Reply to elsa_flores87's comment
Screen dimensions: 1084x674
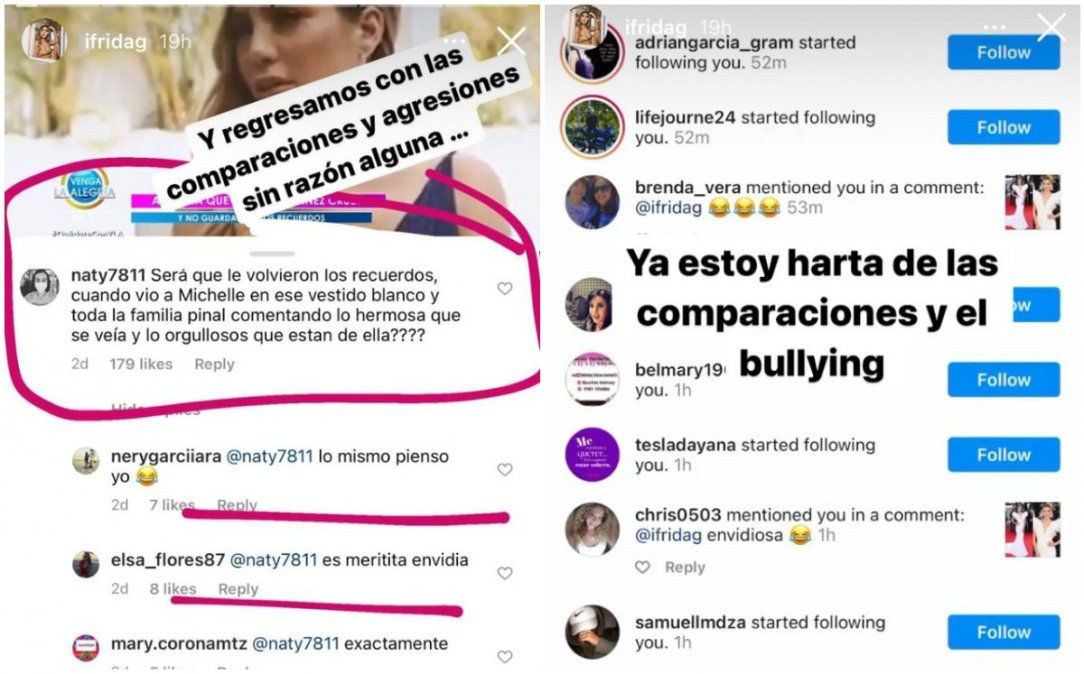[x=238, y=589]
